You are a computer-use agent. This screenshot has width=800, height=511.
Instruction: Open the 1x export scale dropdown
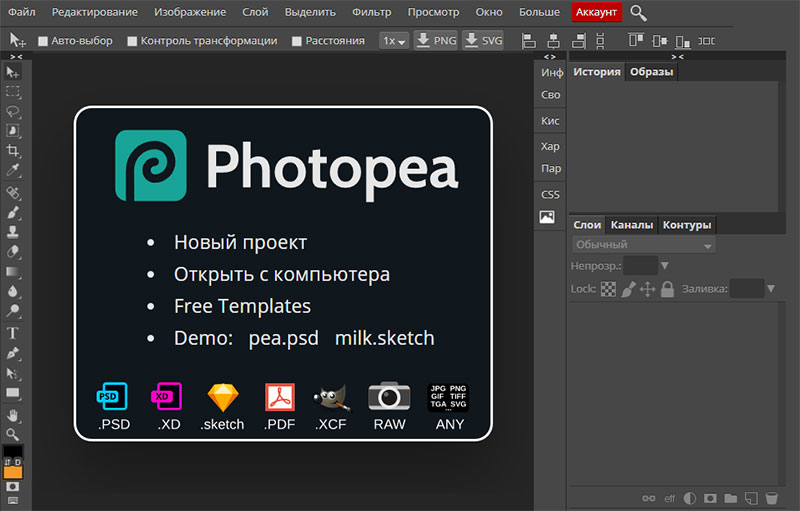point(394,41)
